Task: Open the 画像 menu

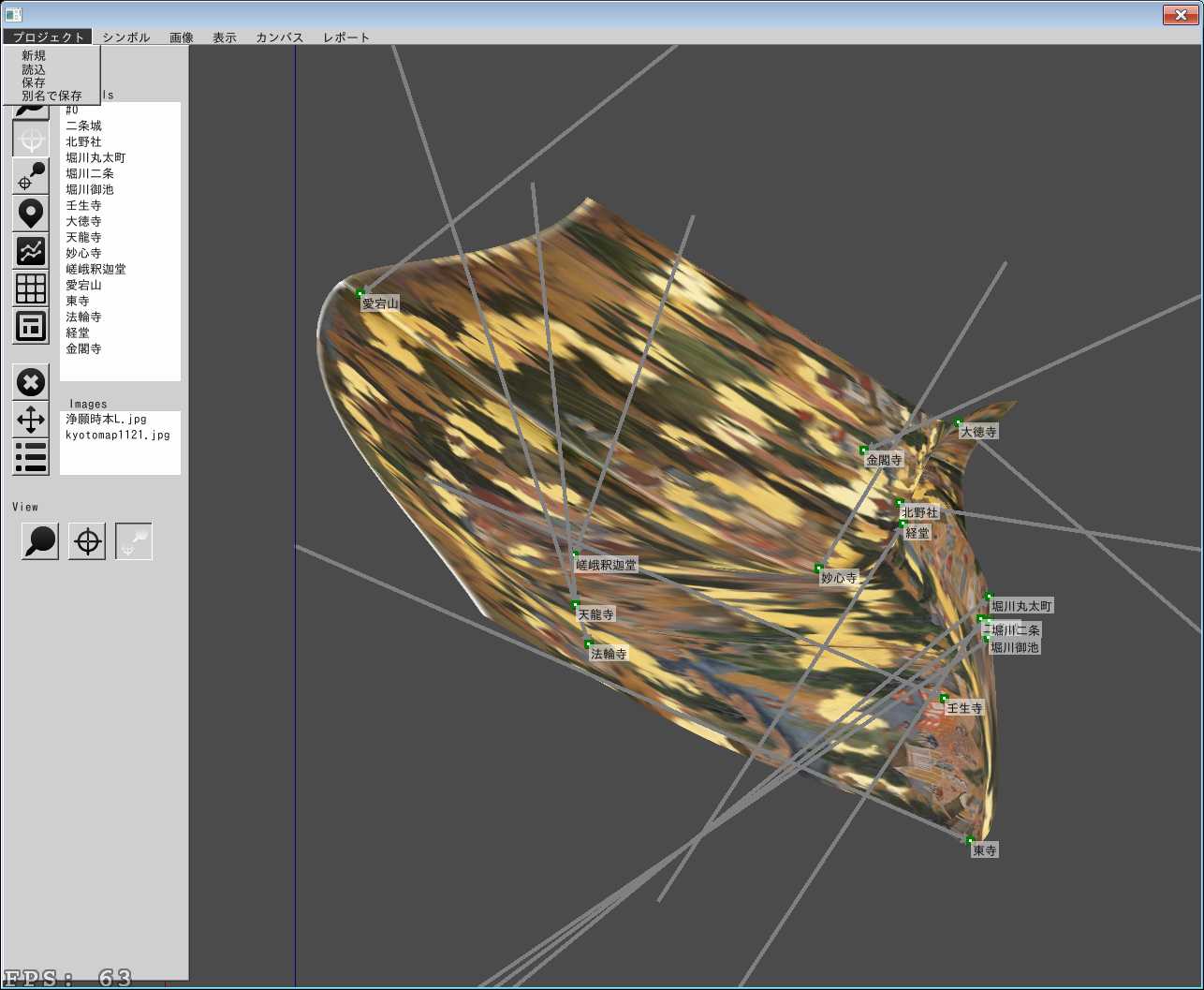Action: (x=182, y=37)
